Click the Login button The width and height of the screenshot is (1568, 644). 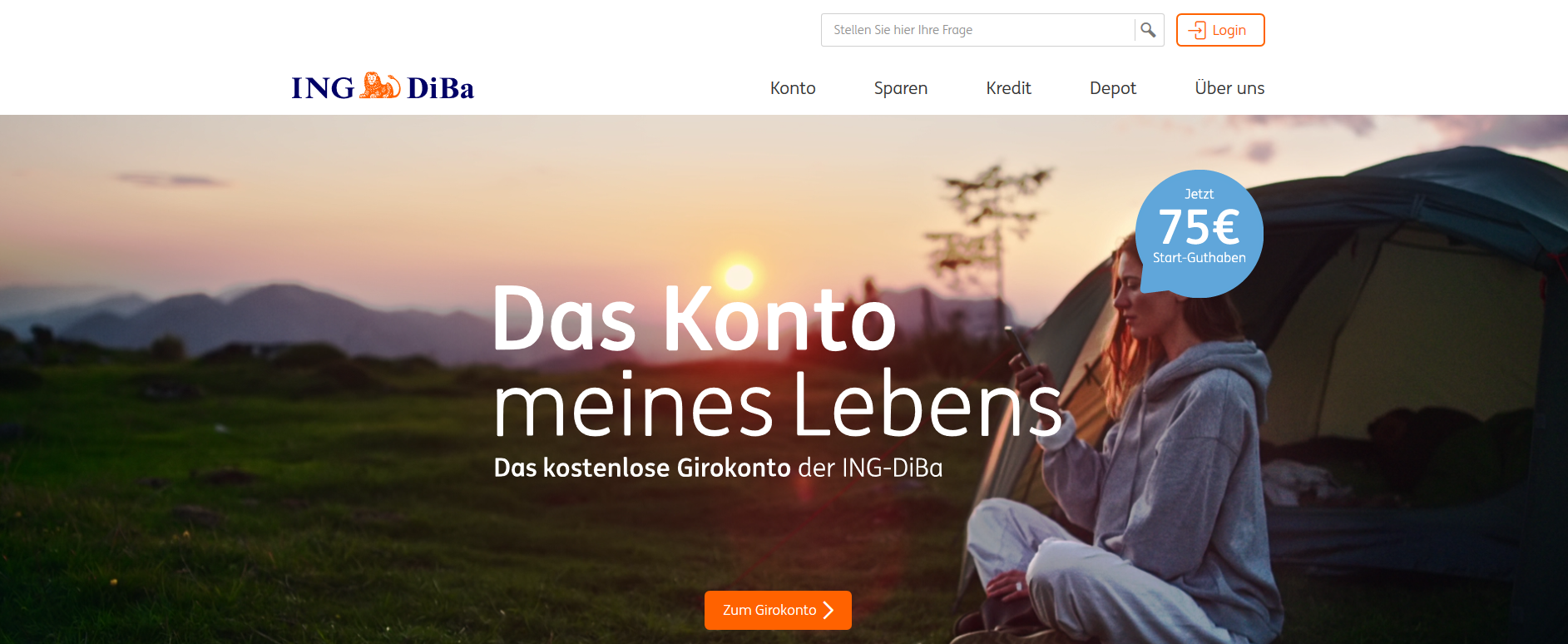[x=1220, y=30]
